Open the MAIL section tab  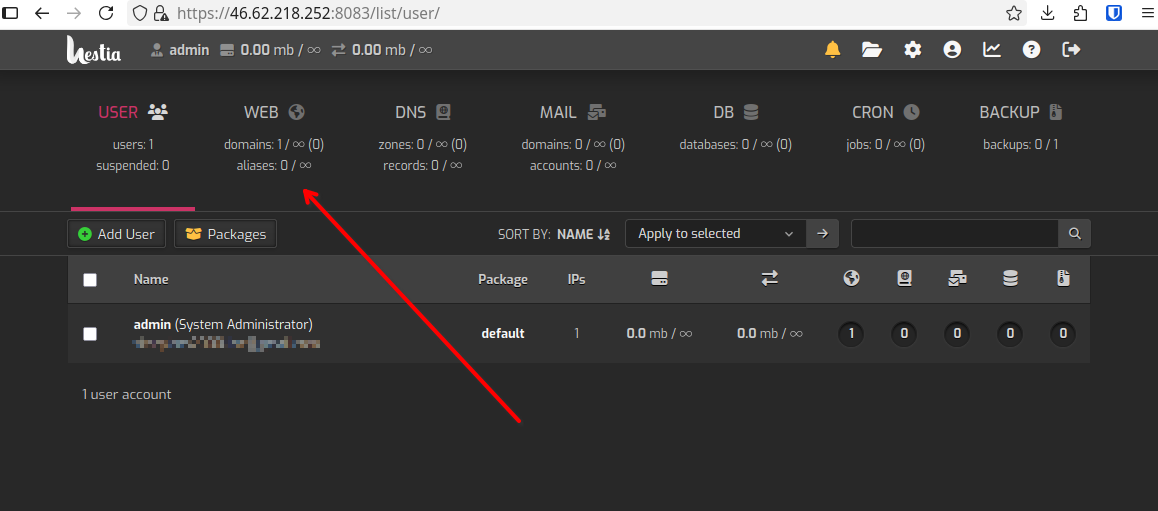tap(572, 113)
